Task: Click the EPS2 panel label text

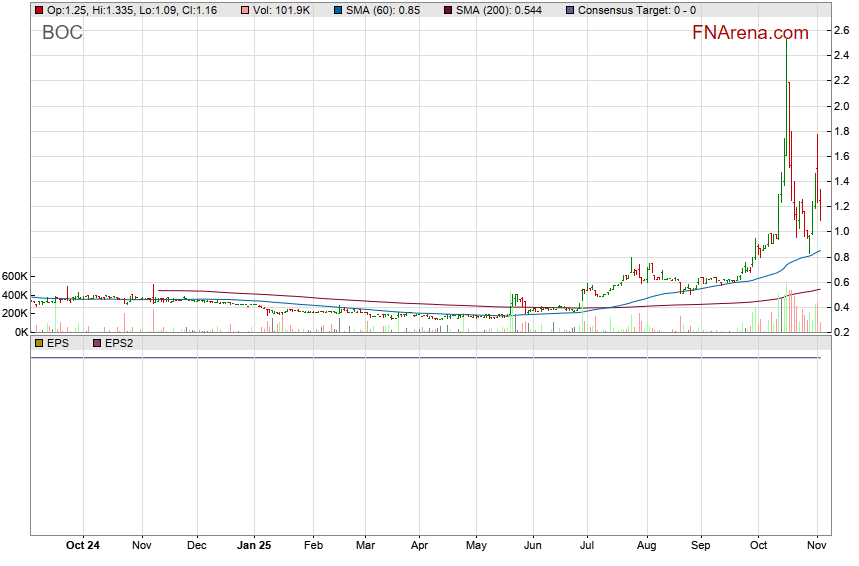Action: point(120,343)
